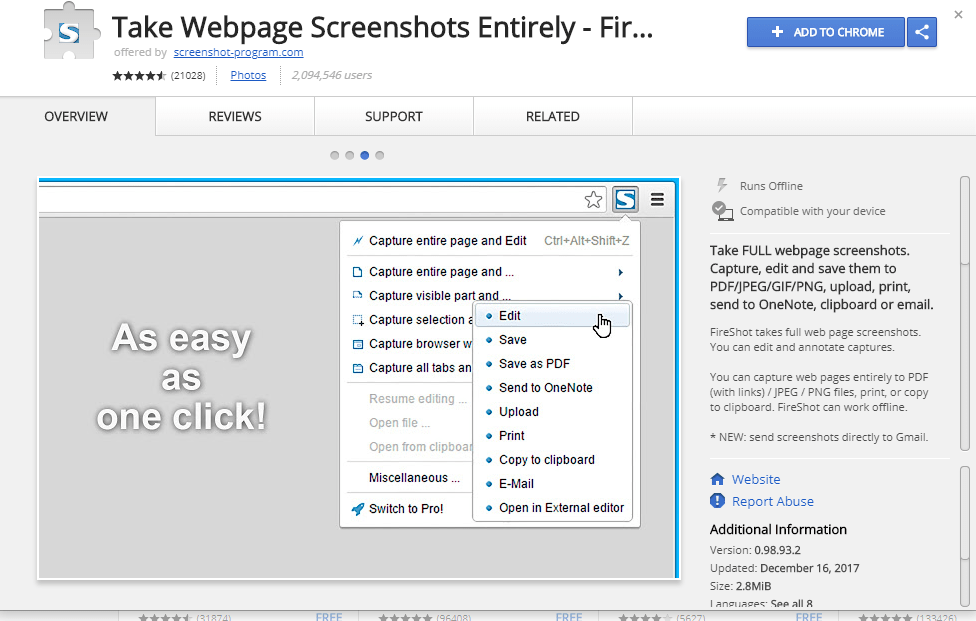Click the FireShot S toolbar icon
The image size is (976, 621).
[626, 200]
